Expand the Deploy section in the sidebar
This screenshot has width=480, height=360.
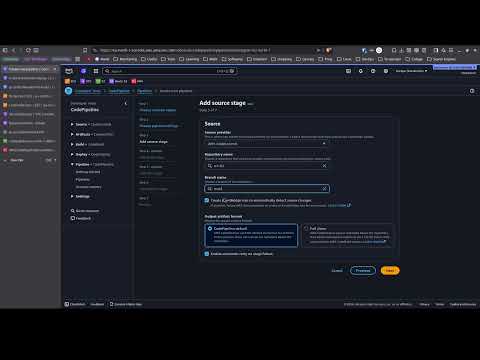pyautogui.click(x=72, y=154)
